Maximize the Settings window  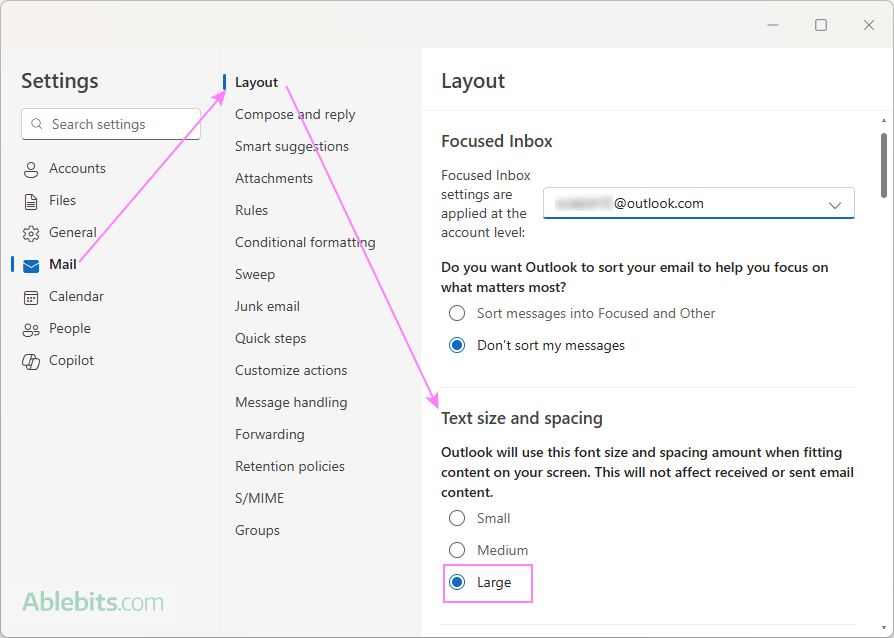pos(821,25)
